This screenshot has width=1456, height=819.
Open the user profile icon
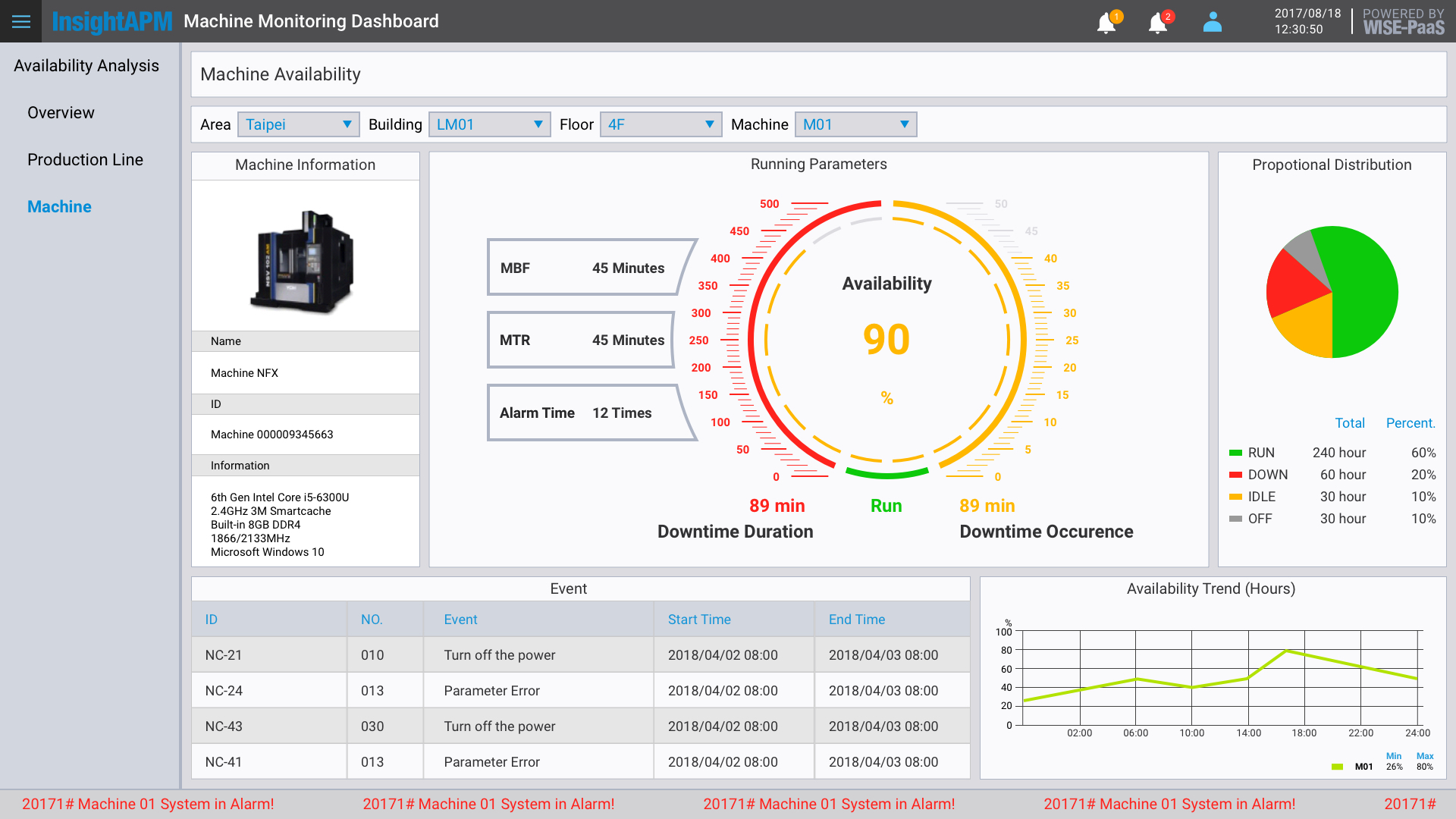pyautogui.click(x=1213, y=22)
